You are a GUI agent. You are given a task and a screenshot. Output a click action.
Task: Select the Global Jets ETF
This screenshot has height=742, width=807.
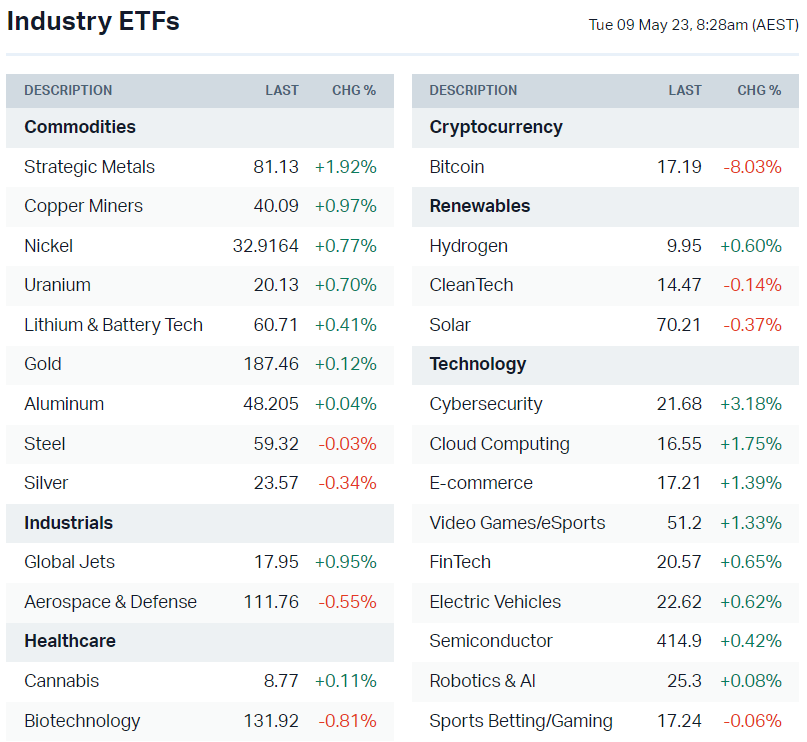coord(70,562)
